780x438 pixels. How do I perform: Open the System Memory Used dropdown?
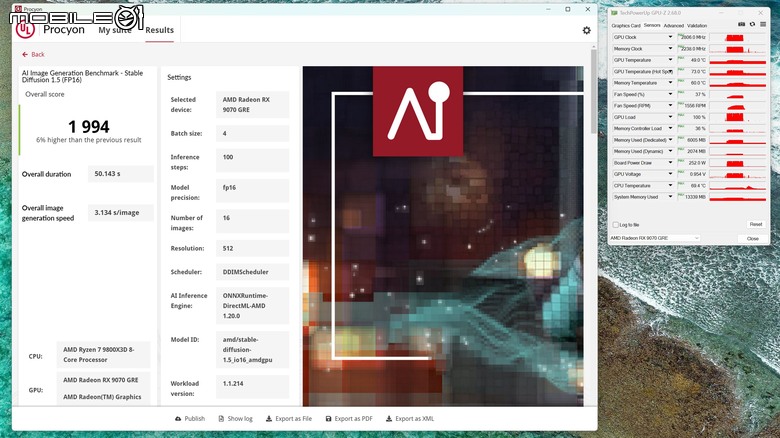click(670, 197)
